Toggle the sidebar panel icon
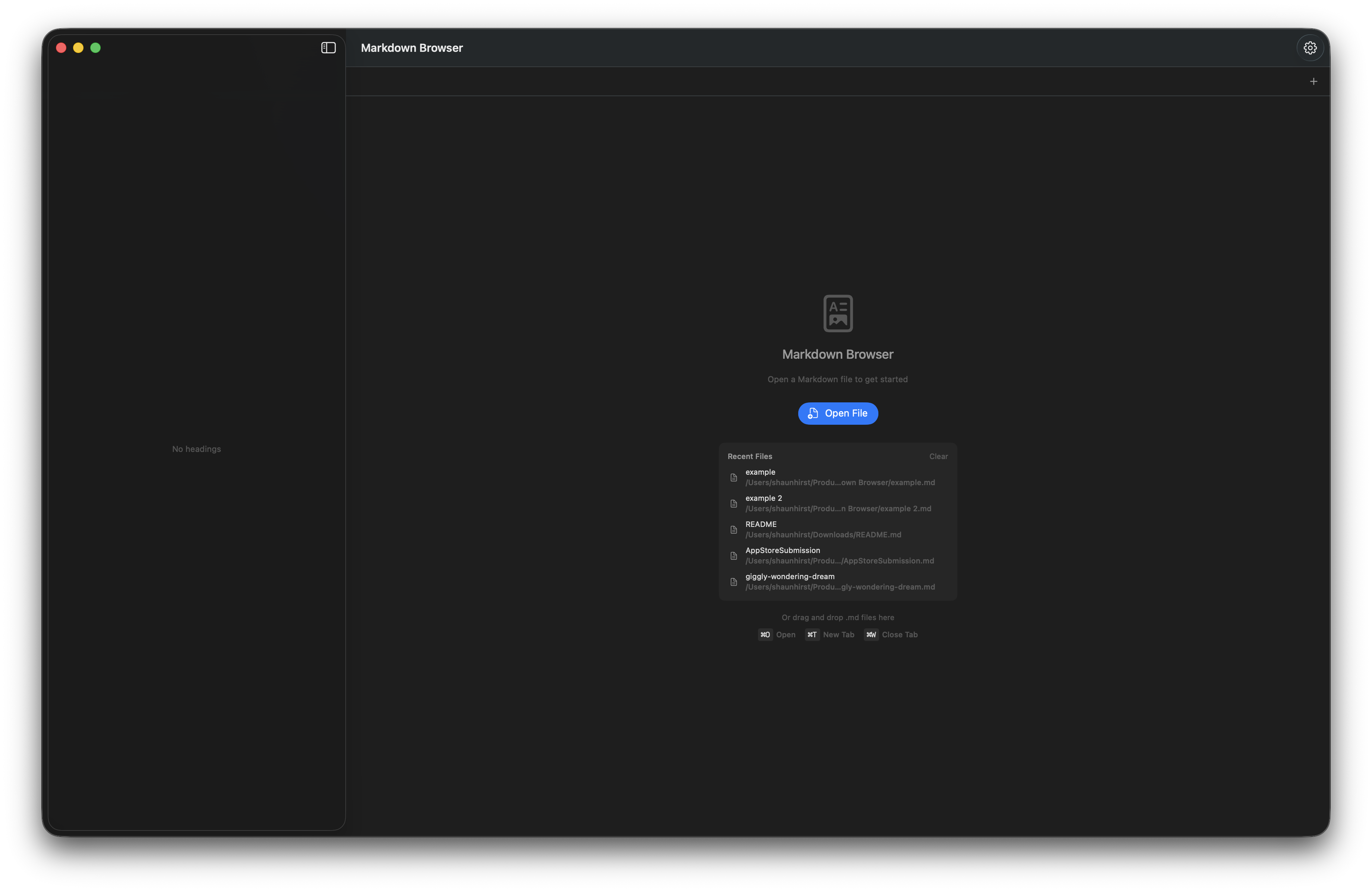The height and width of the screenshot is (892, 1372). point(327,48)
